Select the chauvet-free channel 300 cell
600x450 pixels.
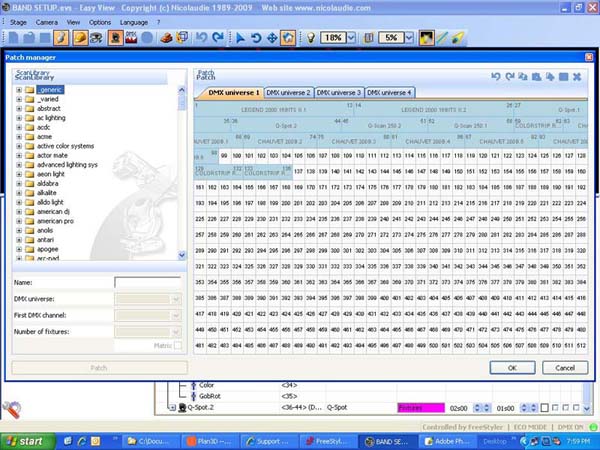pyautogui.click(x=335, y=251)
